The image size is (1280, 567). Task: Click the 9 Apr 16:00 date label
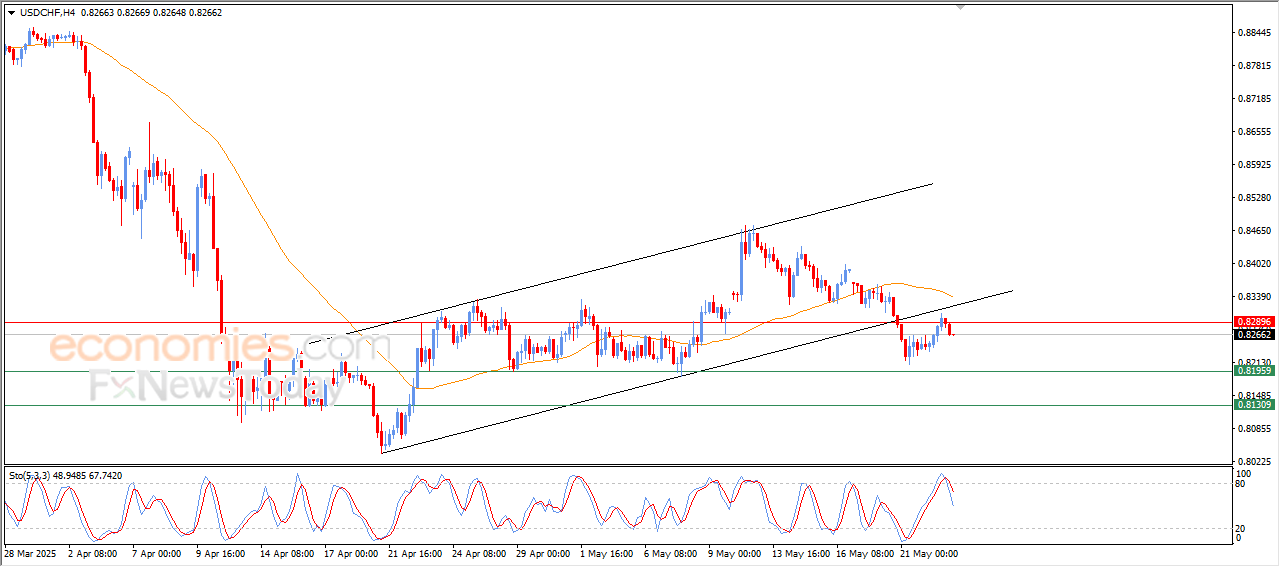tap(220, 553)
